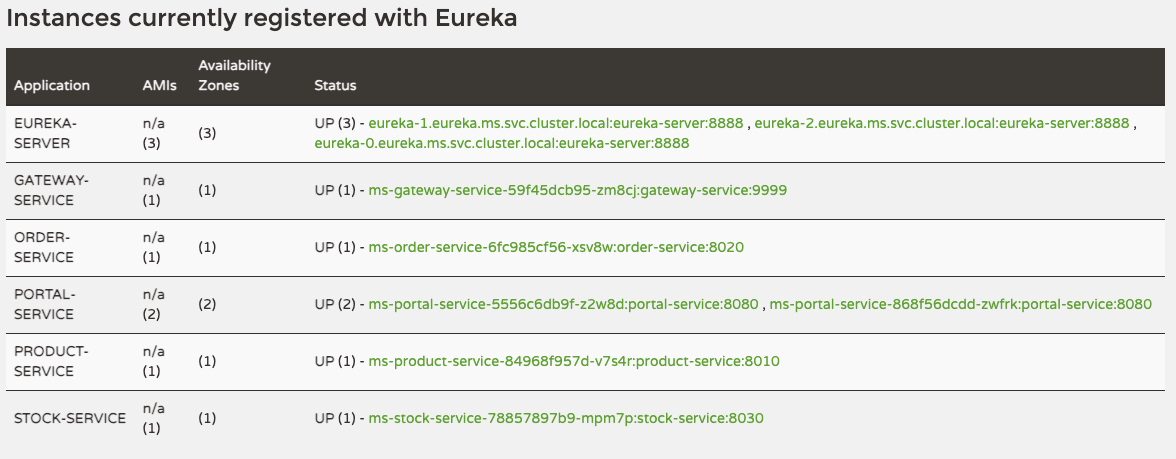Select the EUREKA-SERVER application cell
The height and width of the screenshot is (459, 1176).
[46, 134]
